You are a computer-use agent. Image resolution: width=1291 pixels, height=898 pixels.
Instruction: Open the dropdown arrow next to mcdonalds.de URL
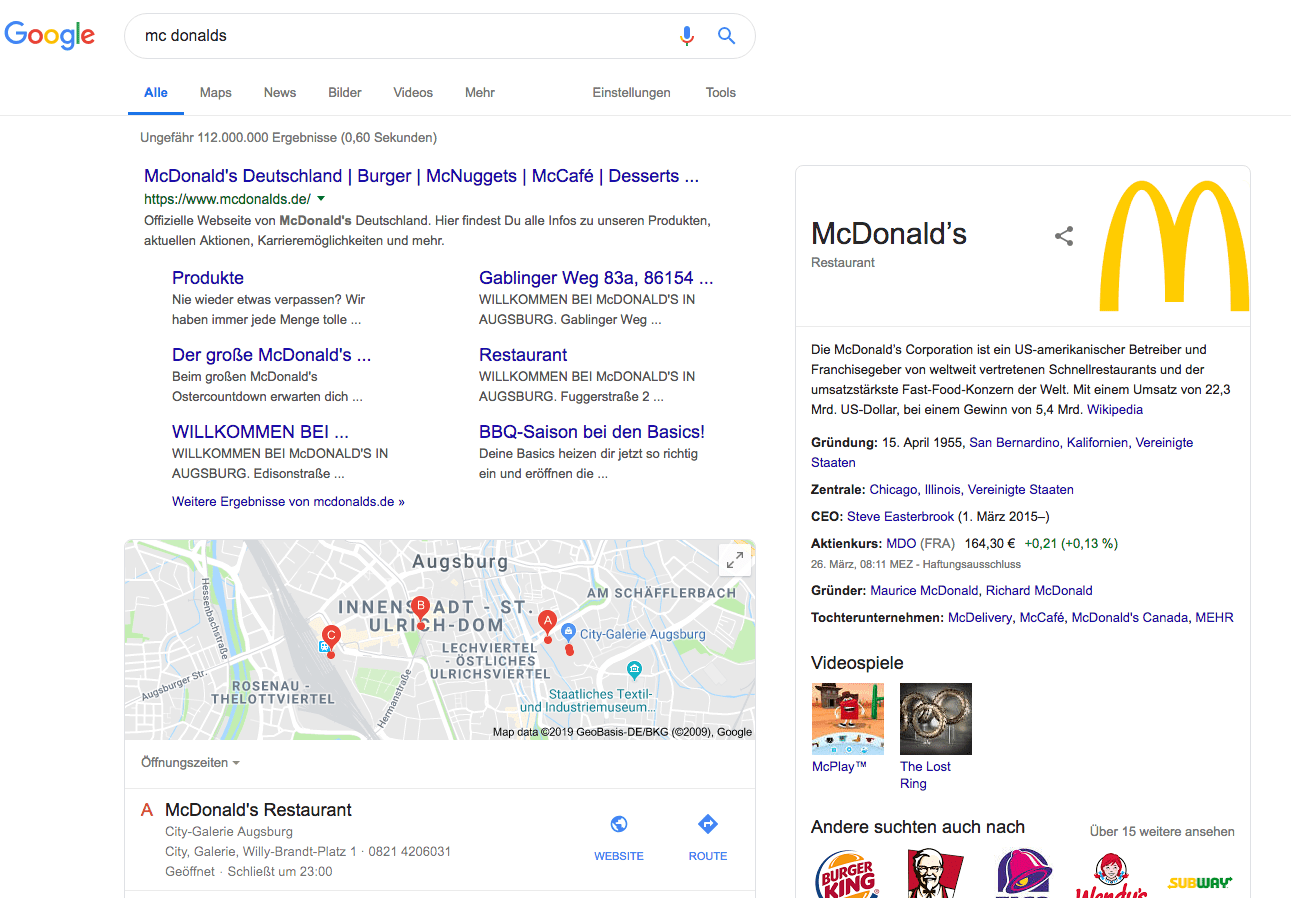pyautogui.click(x=321, y=198)
